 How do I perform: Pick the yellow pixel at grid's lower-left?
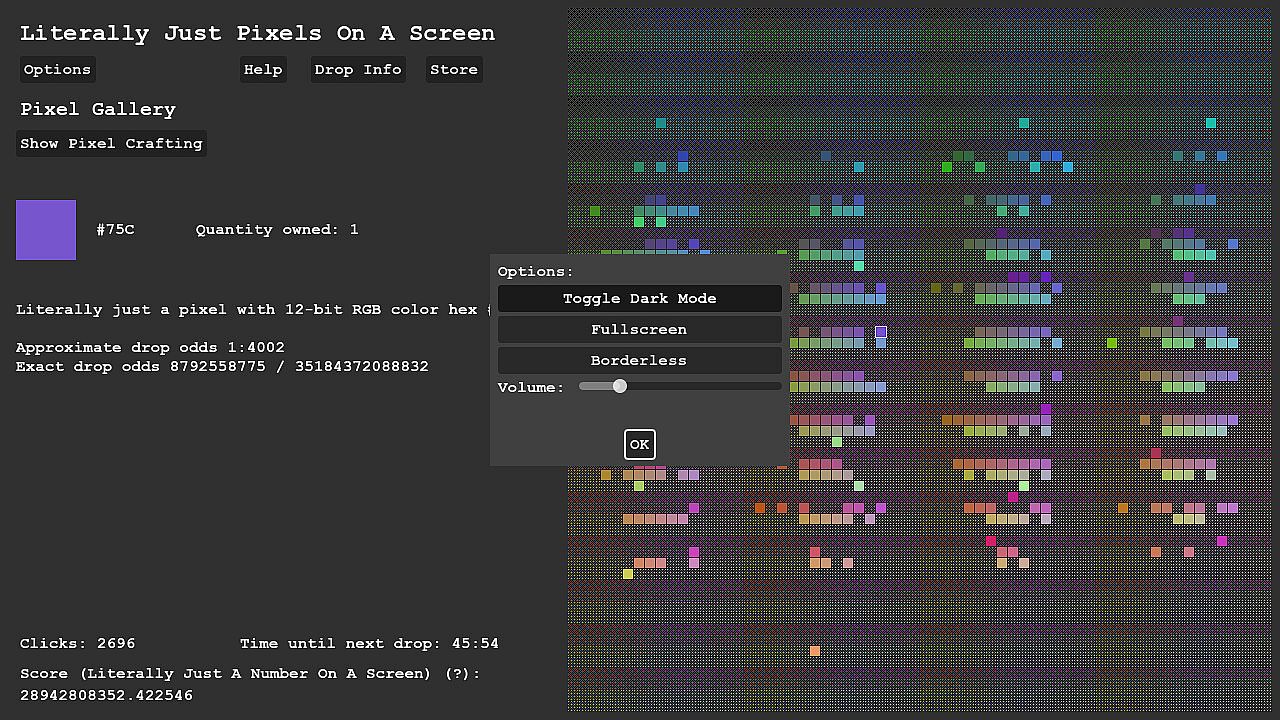pos(628,574)
